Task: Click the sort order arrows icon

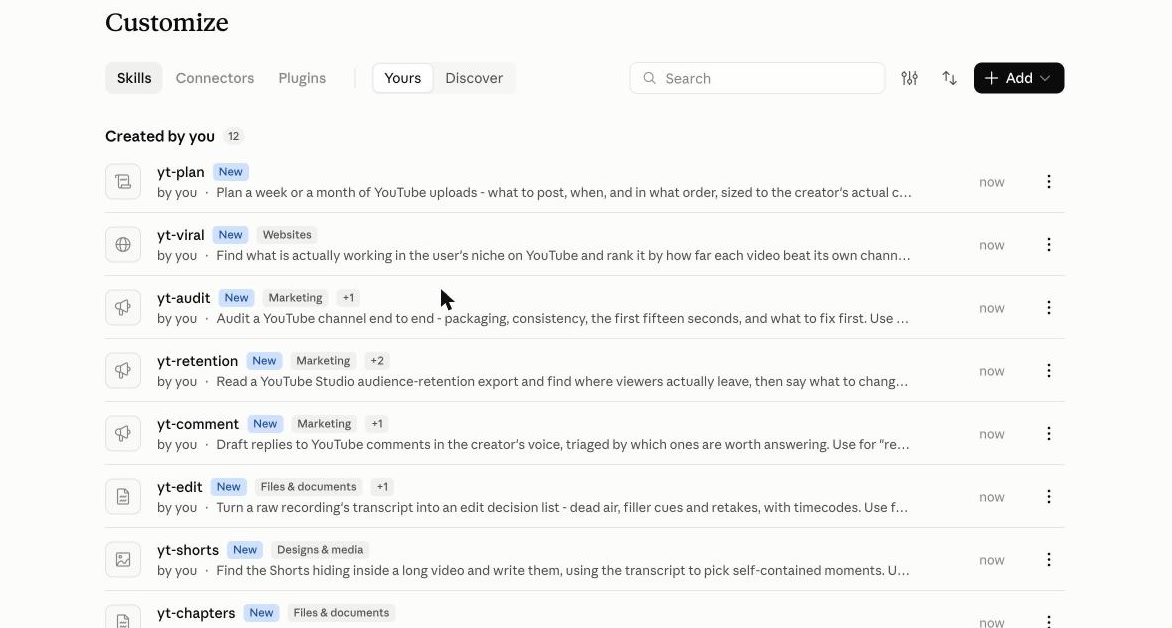Action: pyautogui.click(x=949, y=78)
